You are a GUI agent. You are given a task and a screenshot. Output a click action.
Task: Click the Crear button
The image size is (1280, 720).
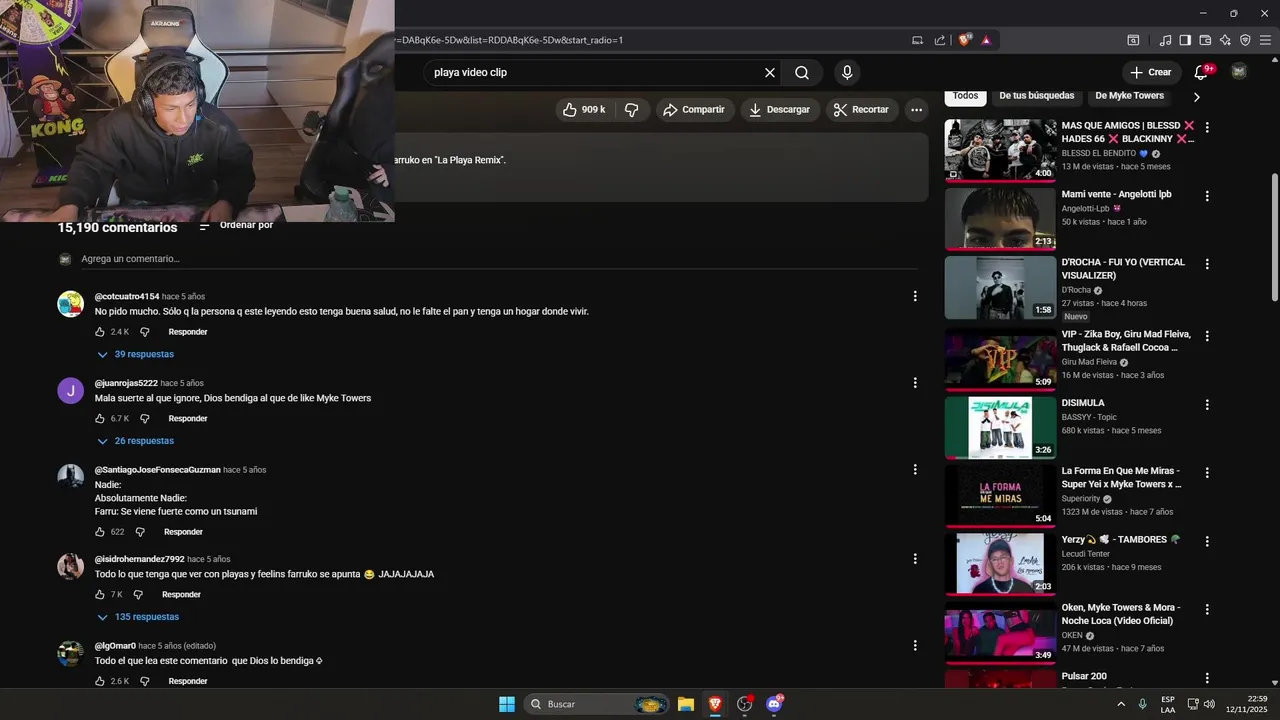(1150, 72)
